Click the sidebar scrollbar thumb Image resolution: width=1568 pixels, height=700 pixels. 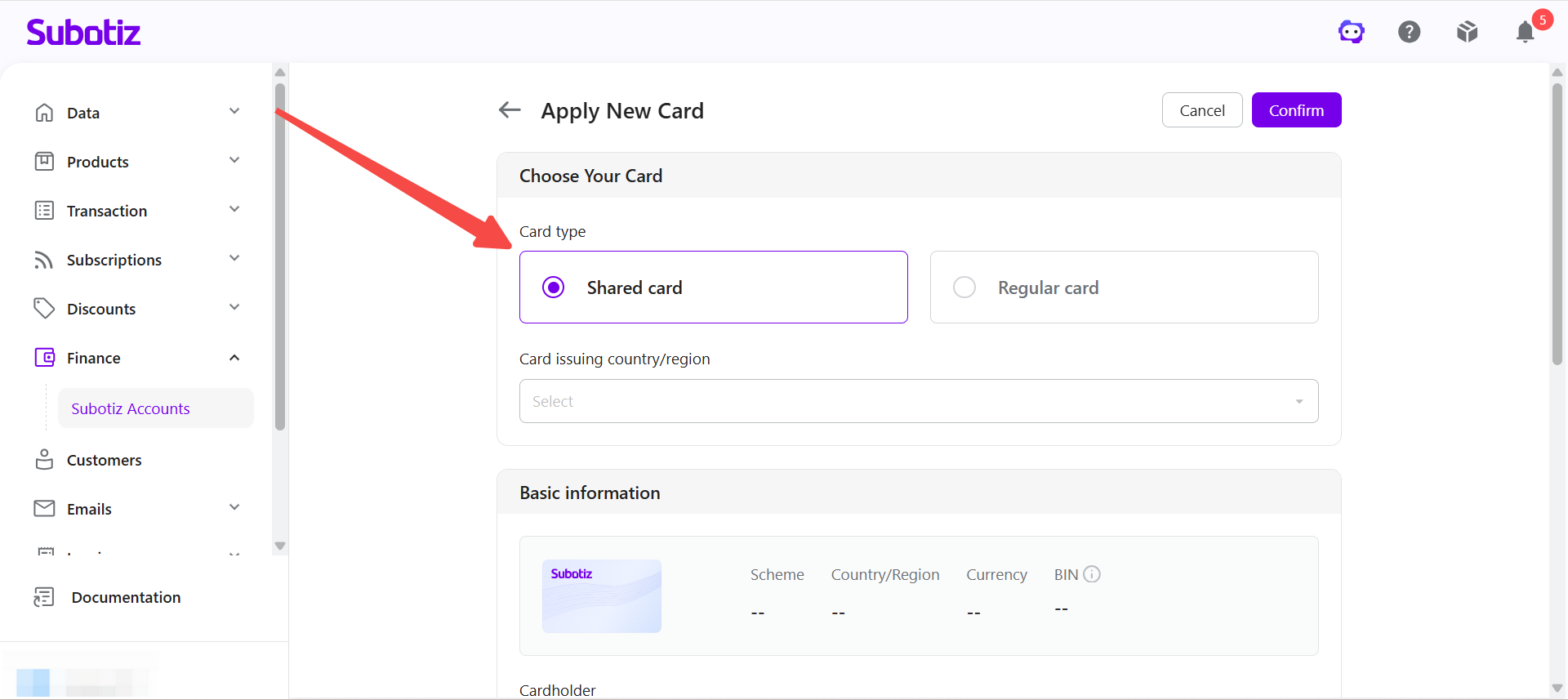280,256
